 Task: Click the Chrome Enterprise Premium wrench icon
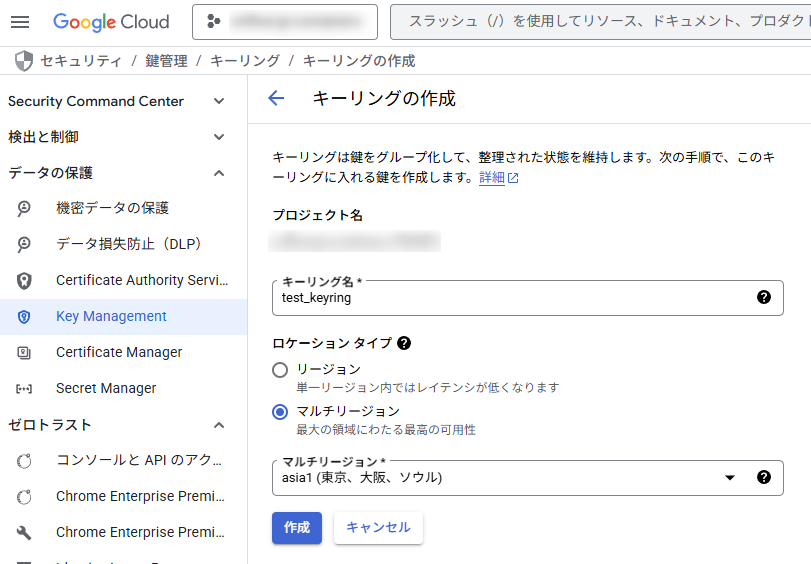click(24, 532)
